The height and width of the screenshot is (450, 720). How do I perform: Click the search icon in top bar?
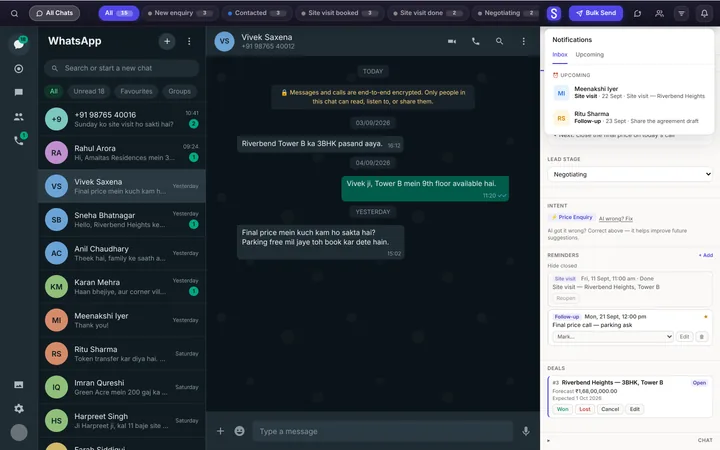(14, 13)
